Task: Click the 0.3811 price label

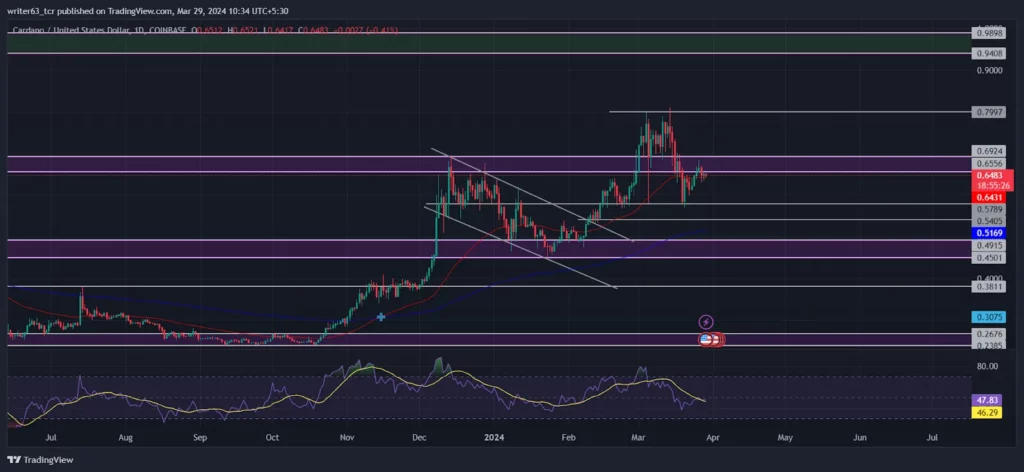Action: [987, 287]
